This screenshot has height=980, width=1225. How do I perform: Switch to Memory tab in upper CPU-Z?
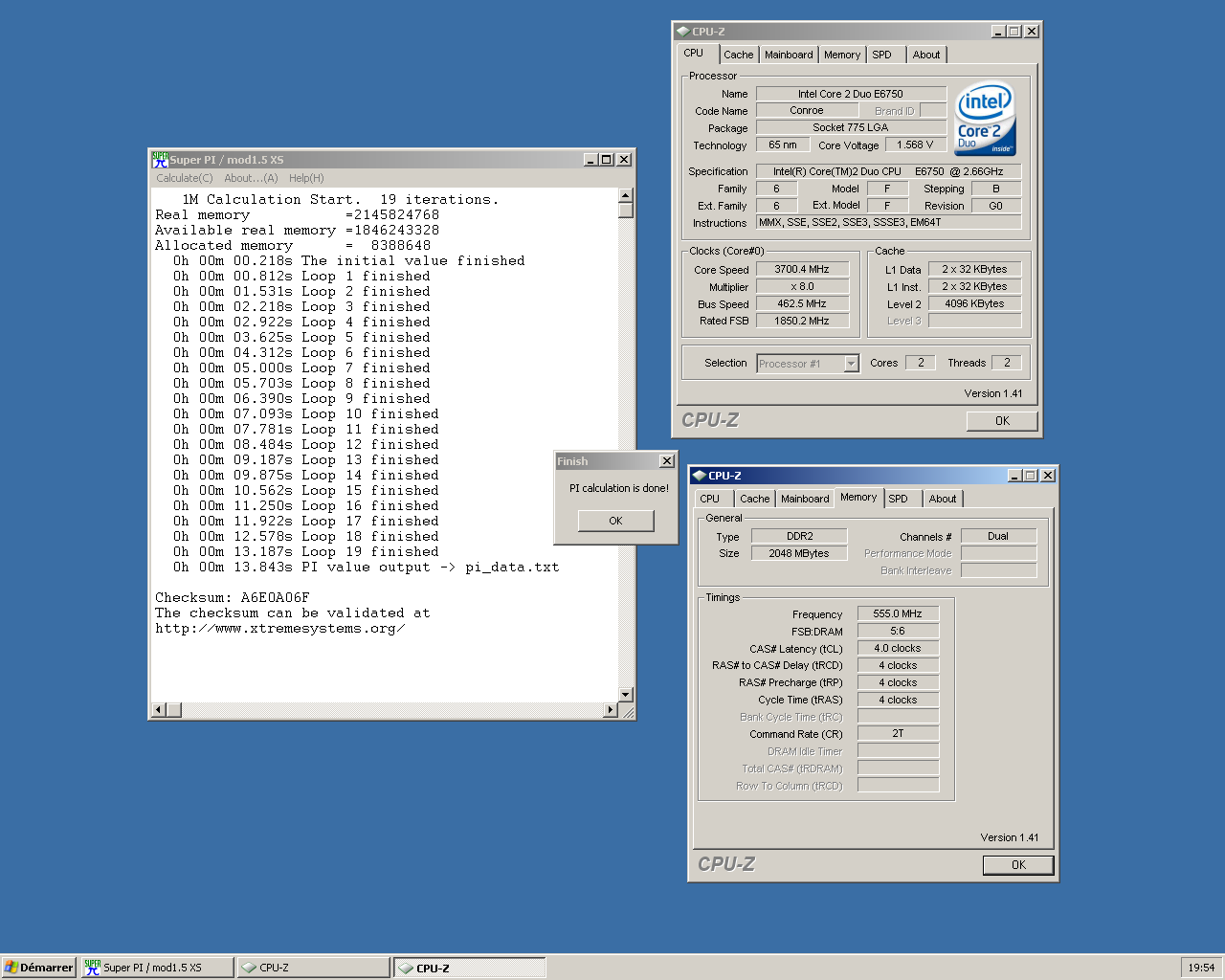(842, 55)
